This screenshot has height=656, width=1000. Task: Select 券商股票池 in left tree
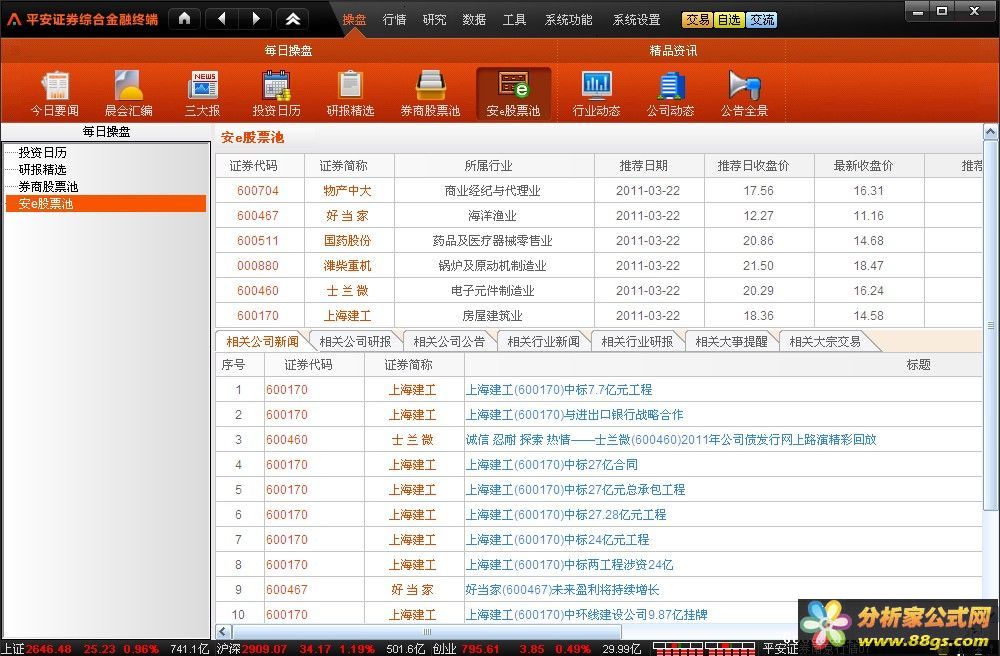click(48, 187)
